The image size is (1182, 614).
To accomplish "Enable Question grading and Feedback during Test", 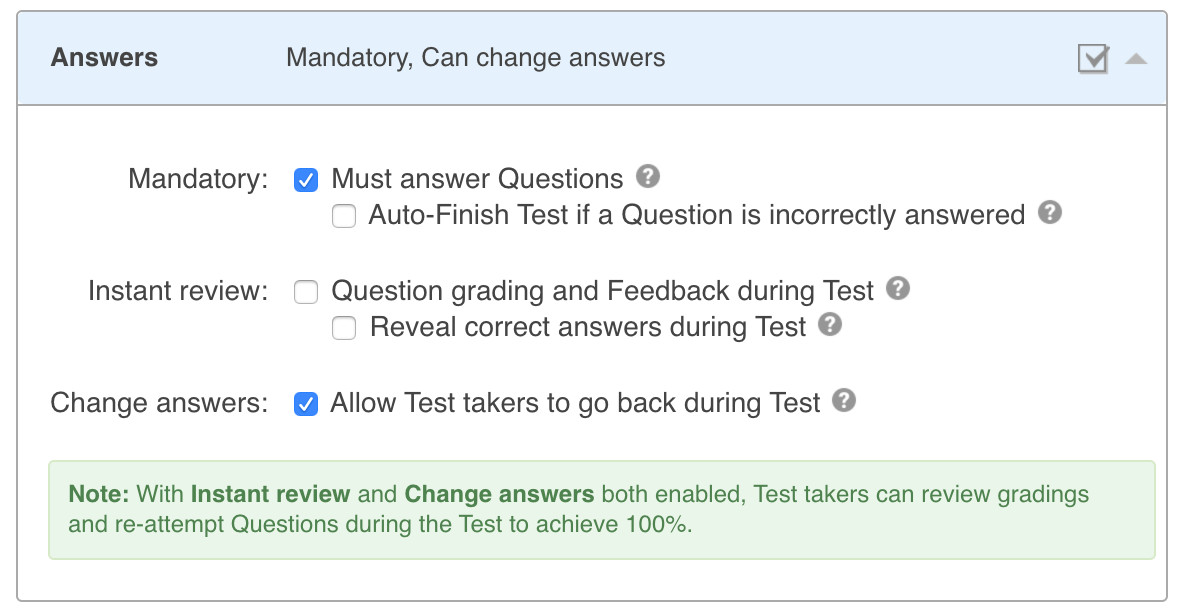I will (306, 292).
